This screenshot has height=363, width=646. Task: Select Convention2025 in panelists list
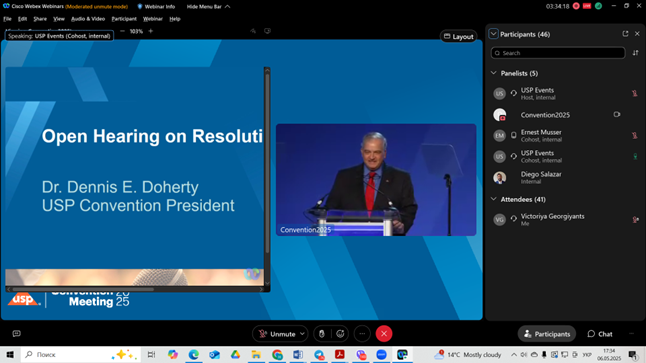[x=564, y=115]
